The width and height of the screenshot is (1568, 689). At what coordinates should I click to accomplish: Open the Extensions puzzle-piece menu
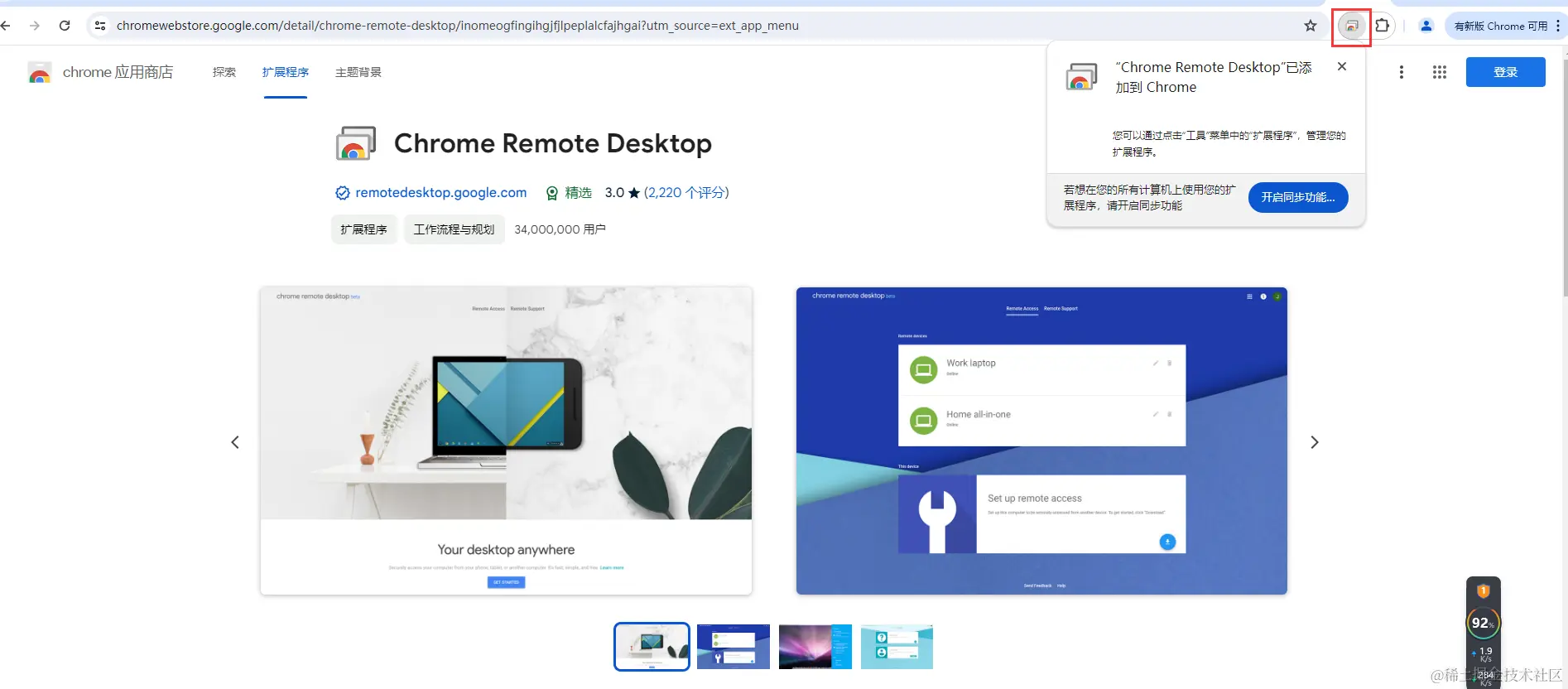tap(1382, 26)
